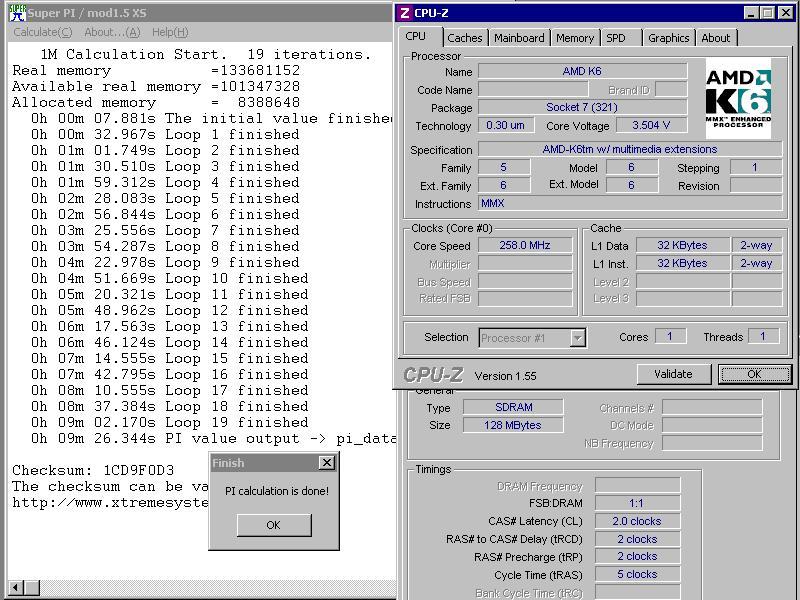Click the Threads count field

(x=763, y=336)
